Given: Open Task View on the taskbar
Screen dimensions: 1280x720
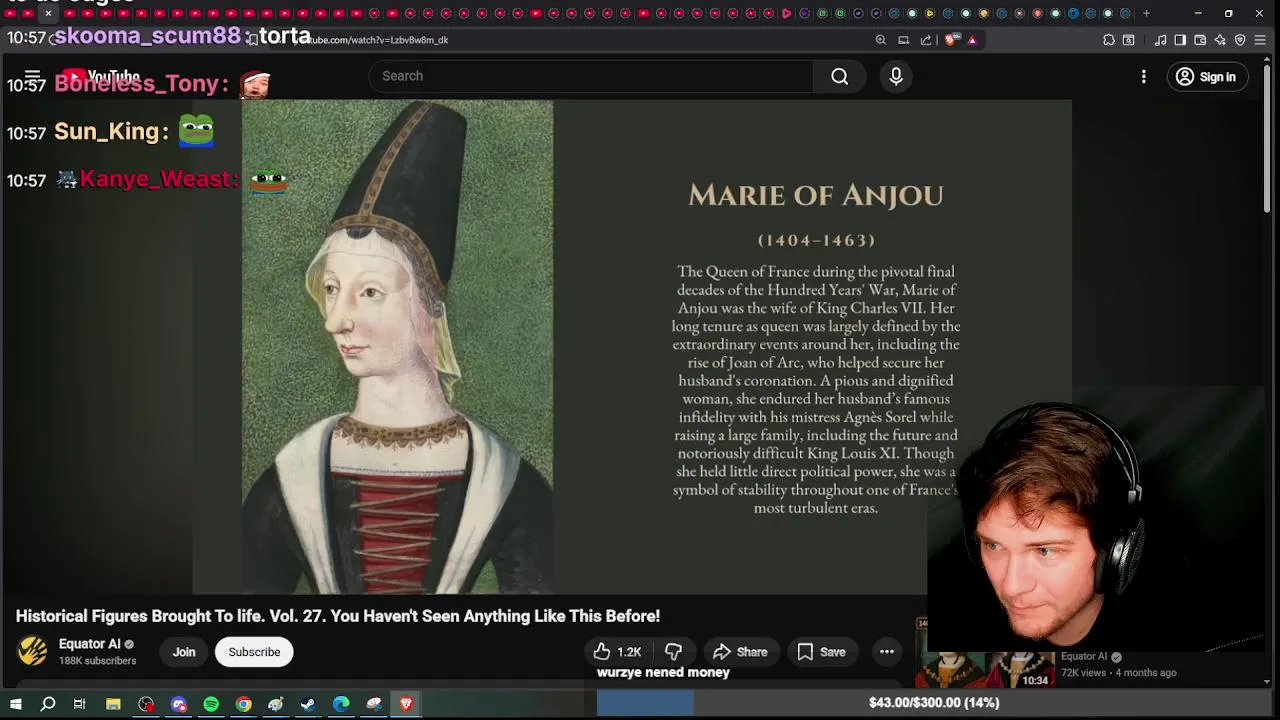Looking at the screenshot, I should tap(79, 704).
